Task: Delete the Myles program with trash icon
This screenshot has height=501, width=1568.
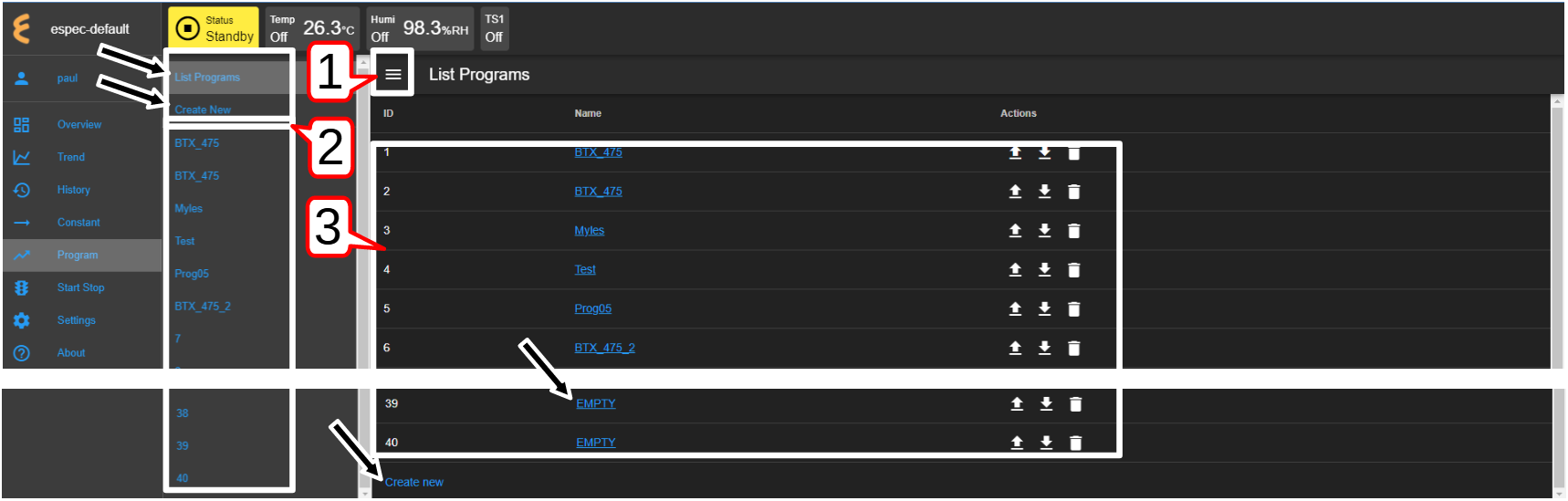Action: point(1074,231)
